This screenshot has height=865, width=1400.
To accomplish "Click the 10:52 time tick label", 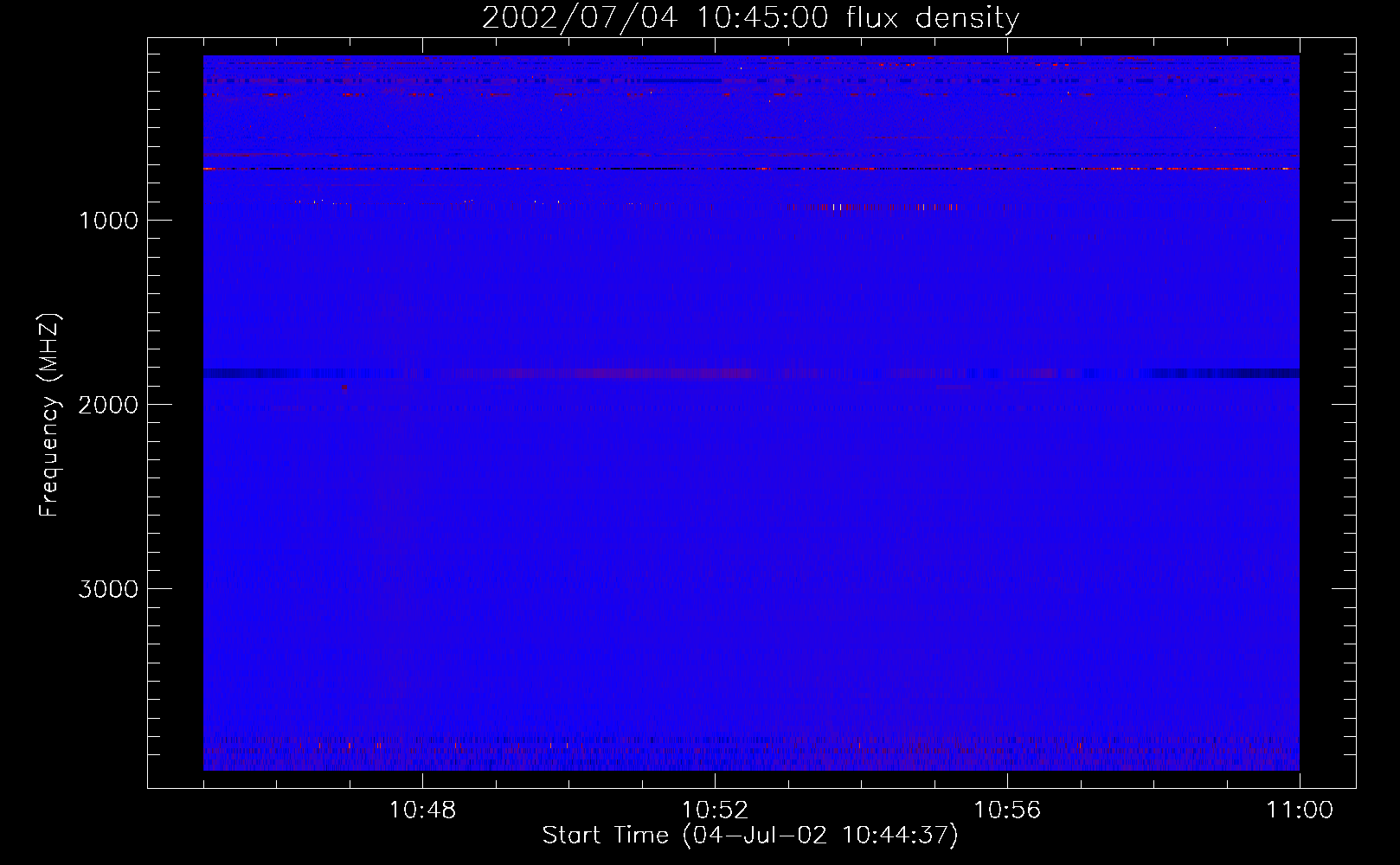I will pos(715,811).
